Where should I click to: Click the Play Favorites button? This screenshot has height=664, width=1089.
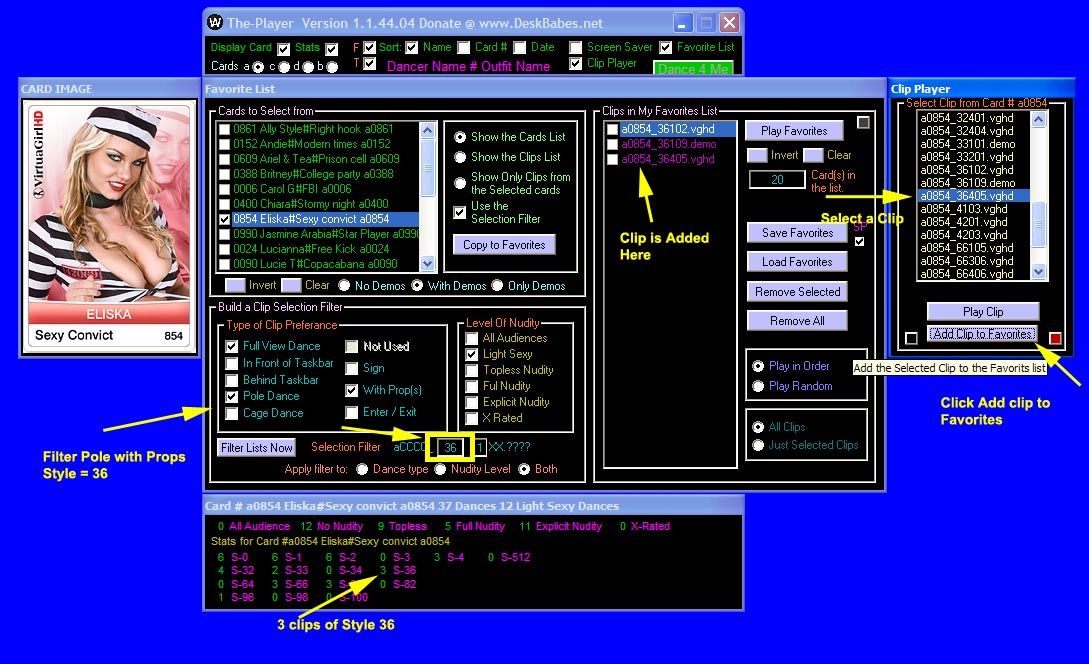coord(795,131)
